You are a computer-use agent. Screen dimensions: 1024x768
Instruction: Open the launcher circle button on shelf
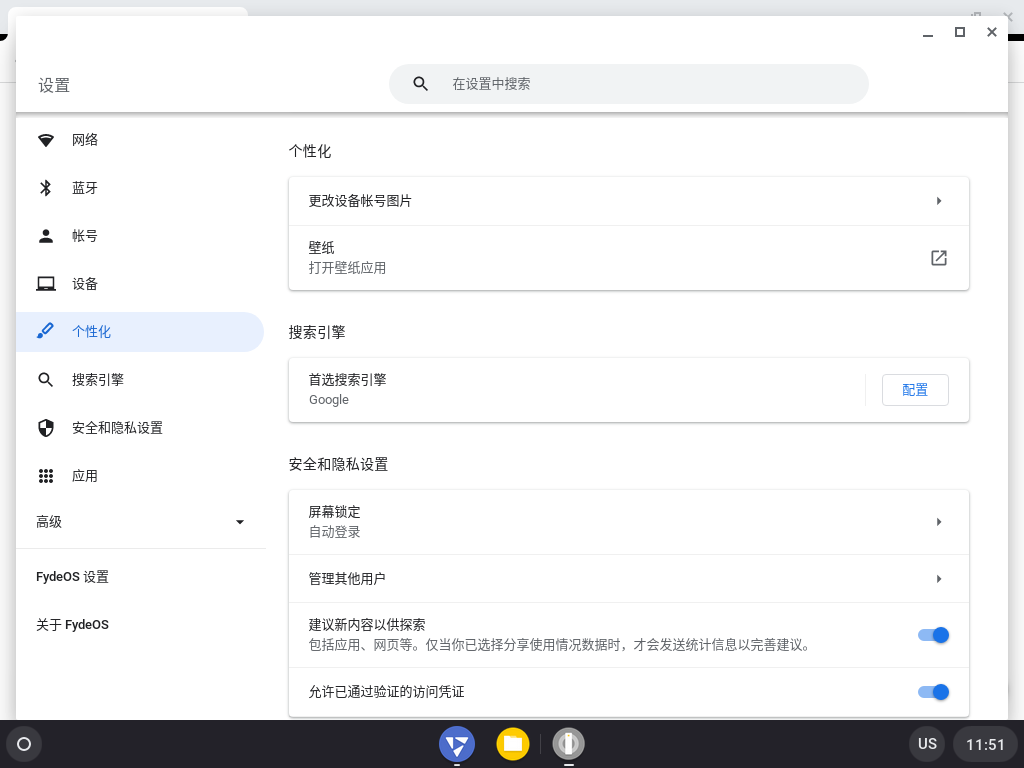coord(24,744)
